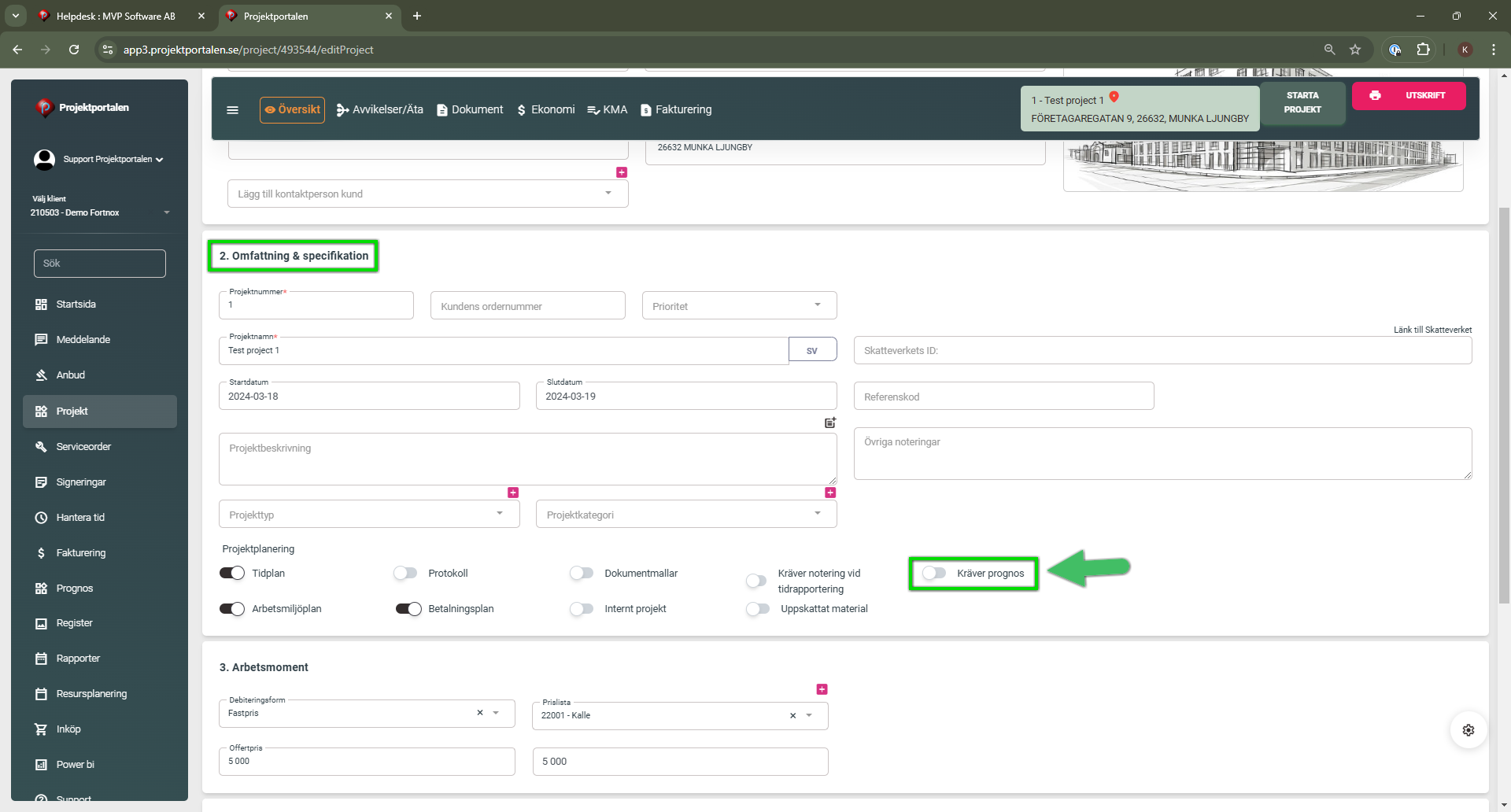Open Anbud in the sidebar
1511x812 pixels.
tap(100, 375)
